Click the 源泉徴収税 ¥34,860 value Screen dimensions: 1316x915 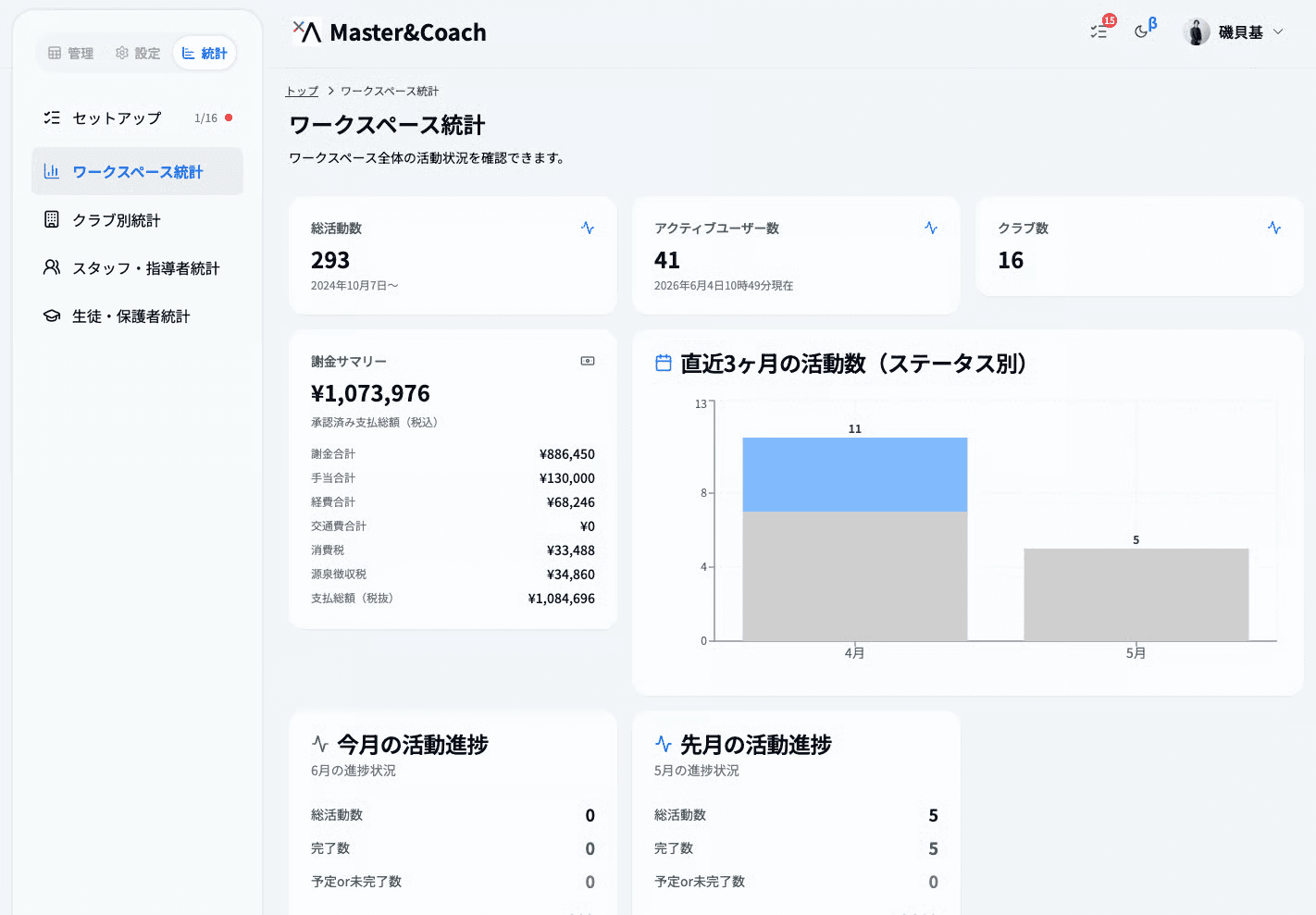(x=571, y=575)
